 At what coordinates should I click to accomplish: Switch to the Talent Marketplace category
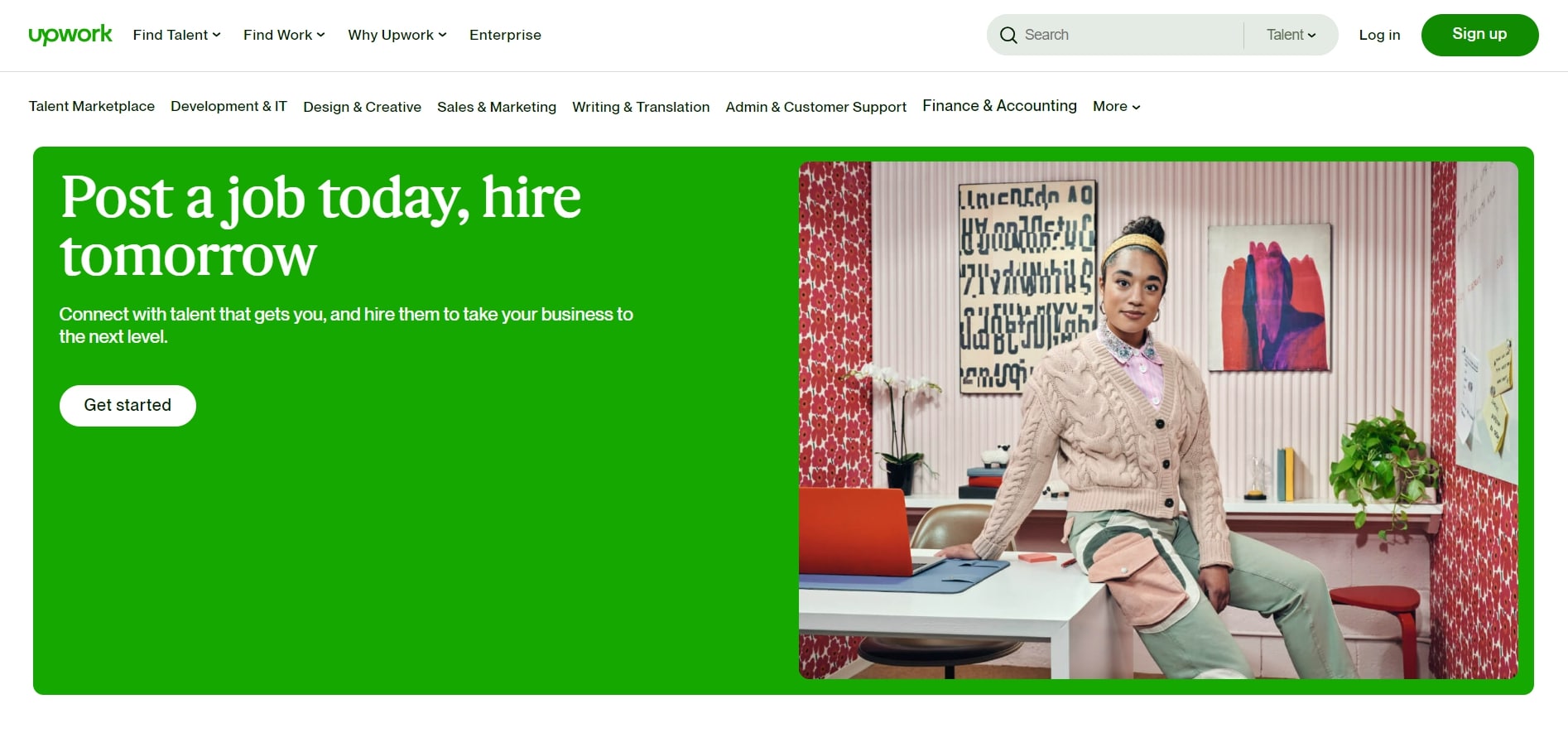92,106
